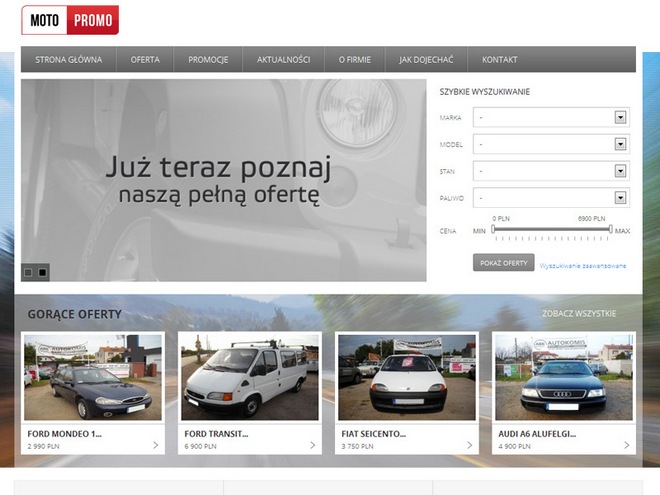Screen dimensions: 660x495
Task: Click the Moto Promo logo
Action: pos(70,20)
